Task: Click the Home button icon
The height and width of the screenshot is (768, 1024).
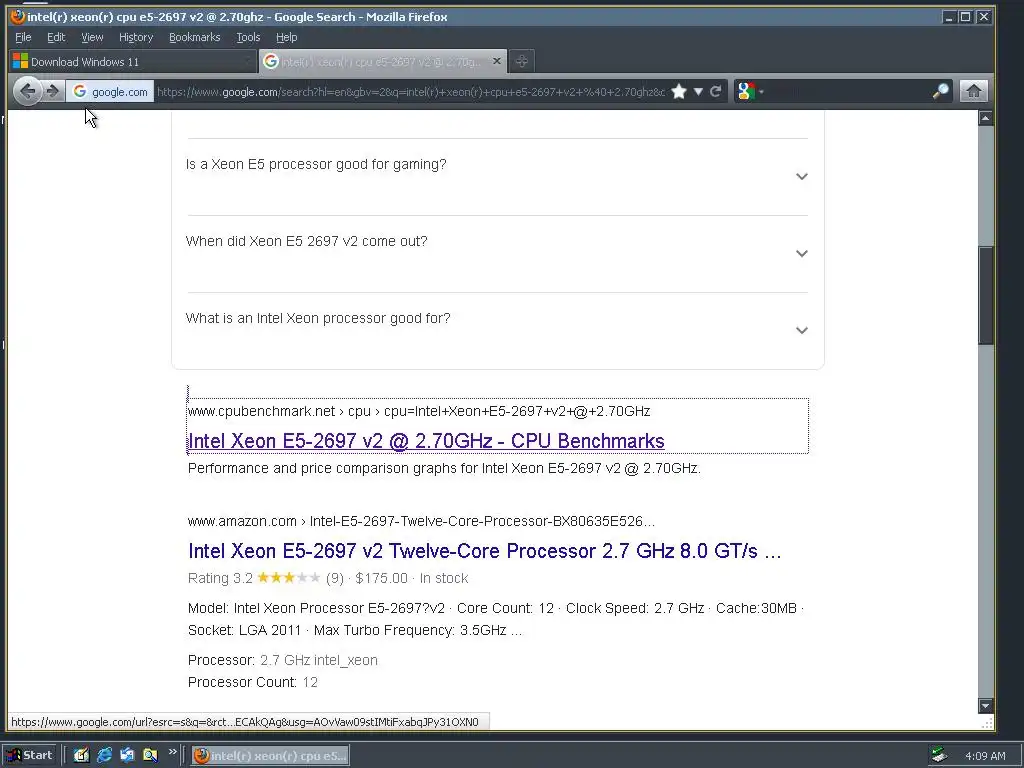Action: [x=973, y=91]
